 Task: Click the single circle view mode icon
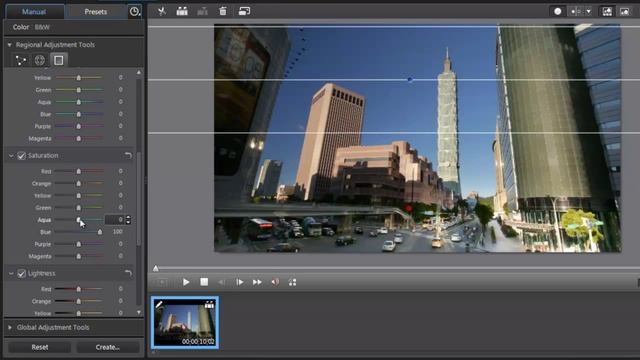coord(558,11)
